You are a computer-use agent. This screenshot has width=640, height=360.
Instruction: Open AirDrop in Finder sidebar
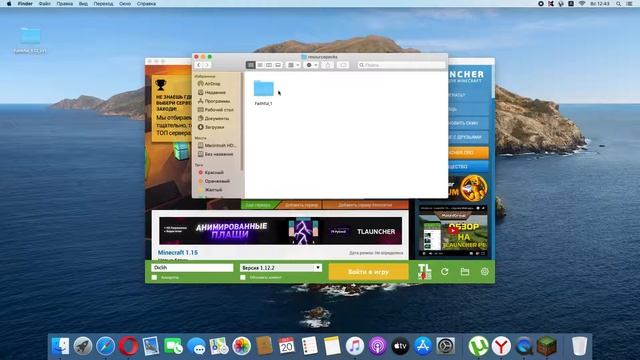(213, 84)
